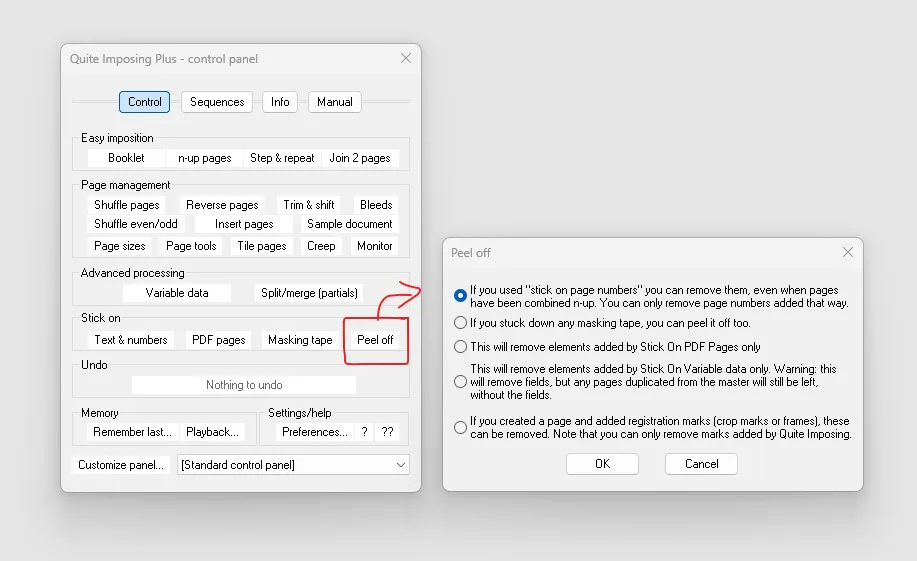Switch to the Control tab
This screenshot has width=917, height=561.
click(x=144, y=102)
